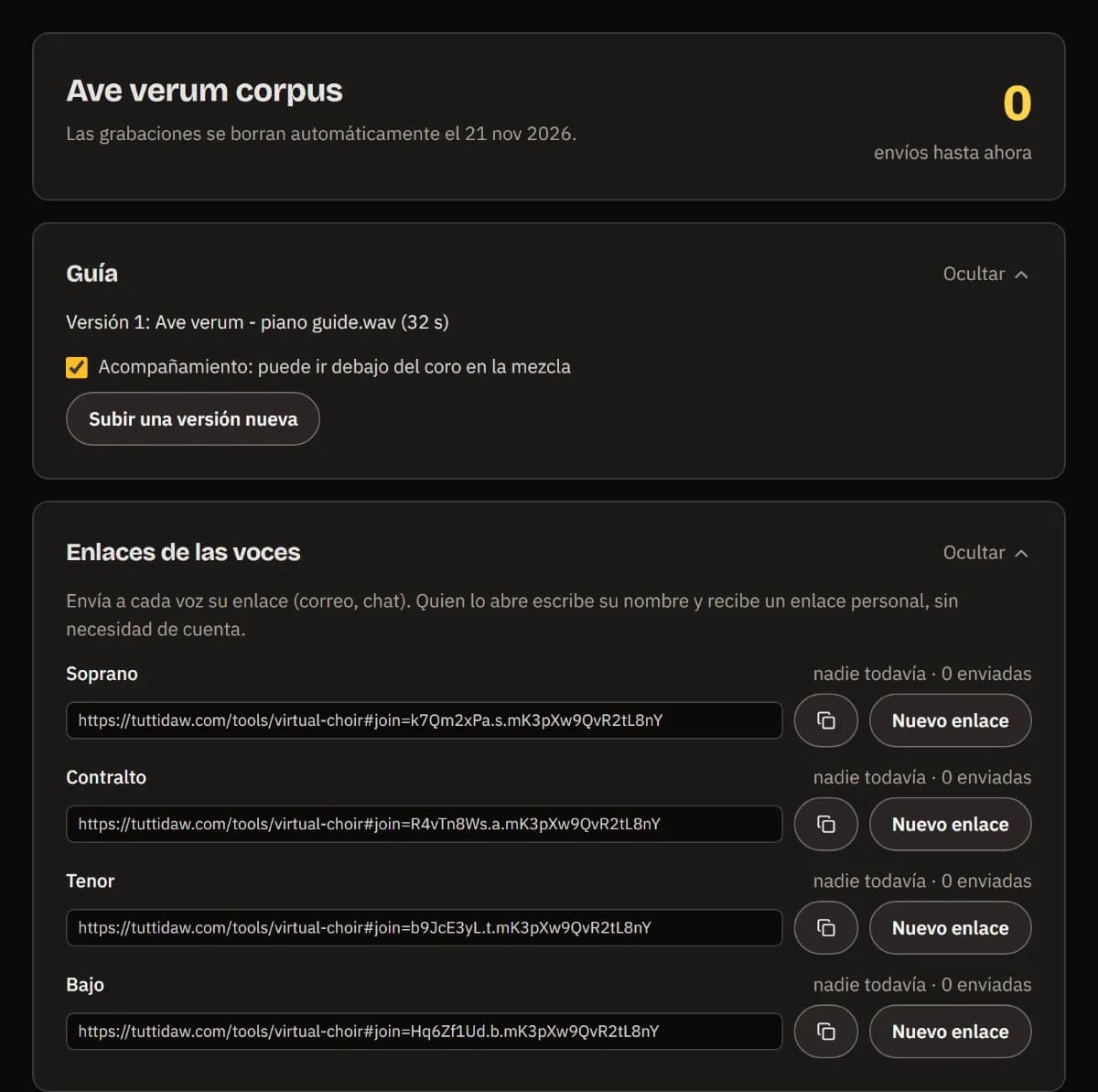
Task: Click the Contralto status nadie todavía
Action: (x=922, y=777)
